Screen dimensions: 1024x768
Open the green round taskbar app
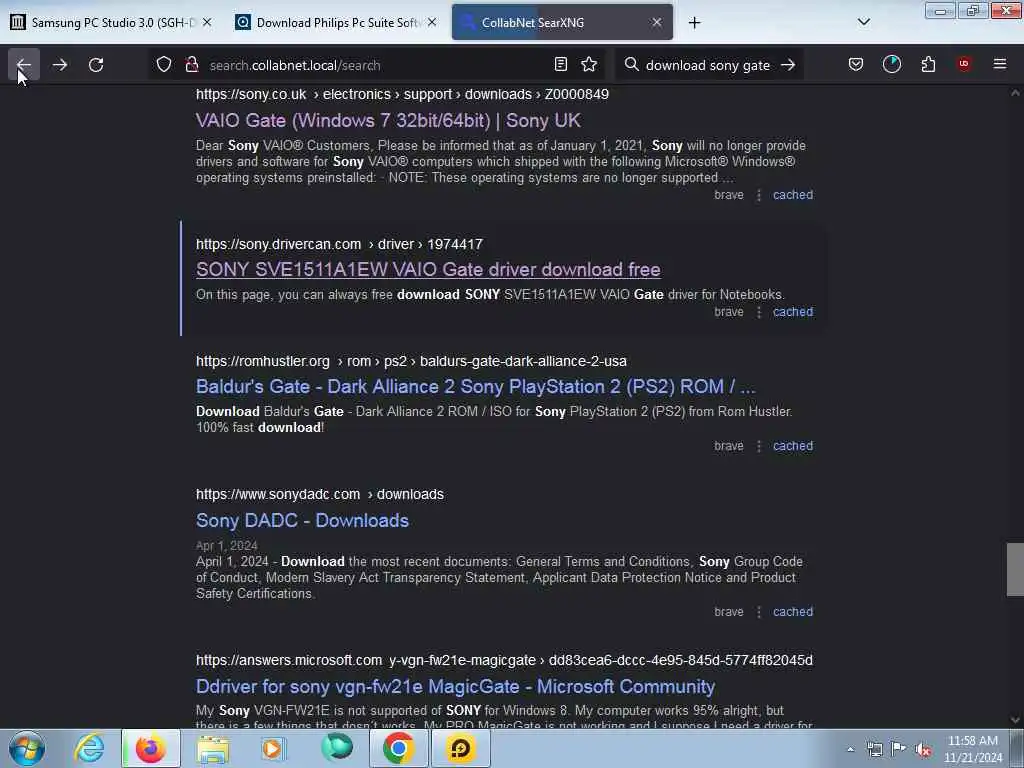(x=337, y=748)
